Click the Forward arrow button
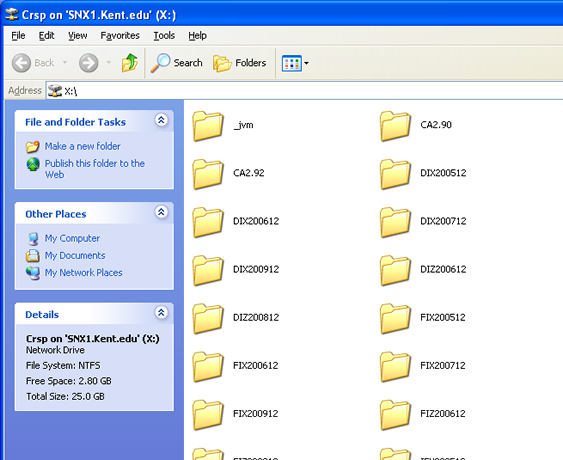This screenshot has width=563, height=460. pyautogui.click(x=88, y=63)
